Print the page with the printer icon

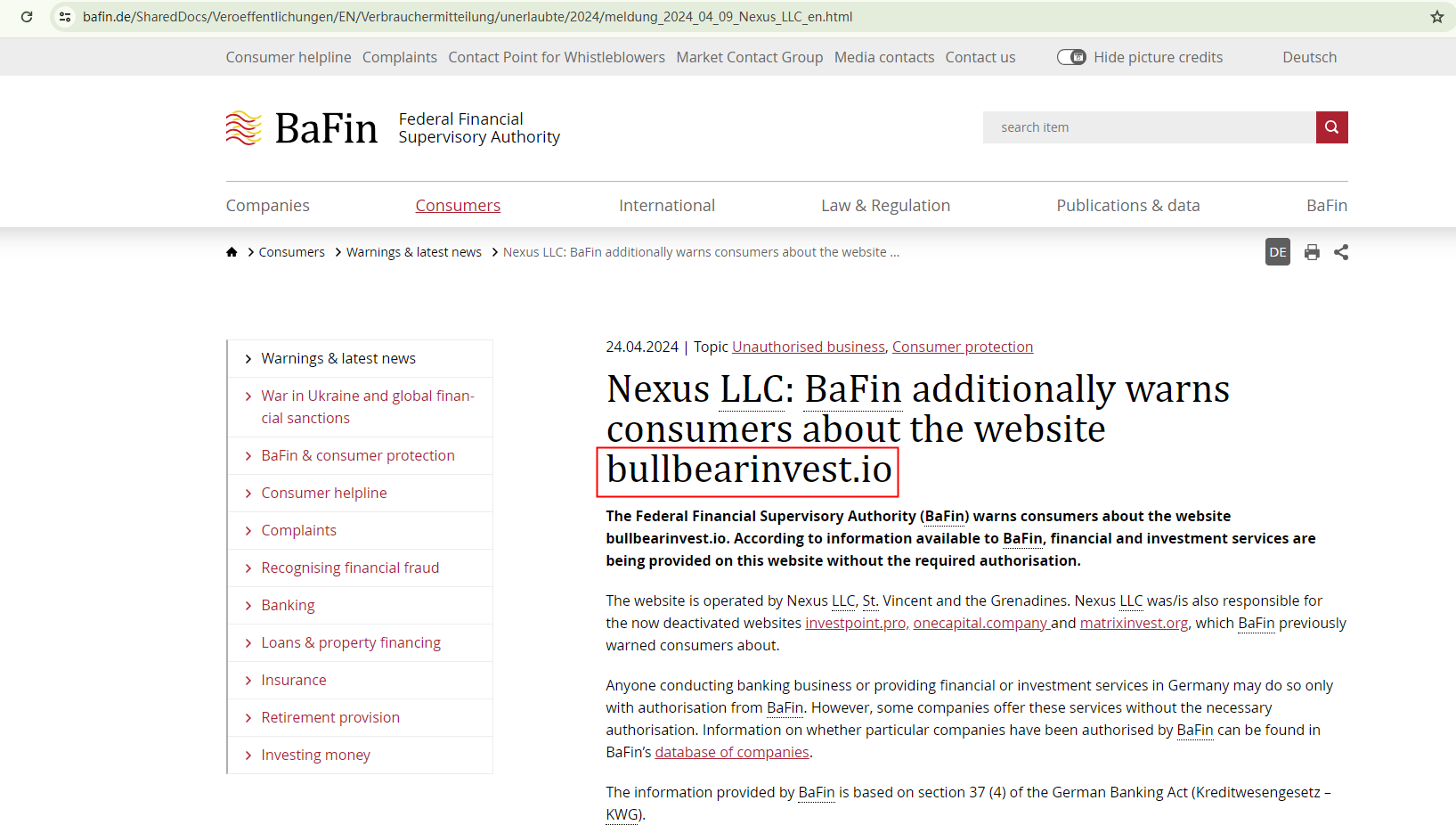tap(1312, 252)
